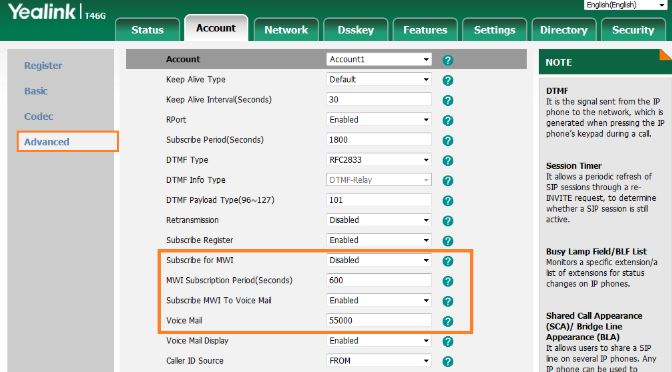672x372 pixels.
Task: Click help icon for Subscribe MWI To Voice Mail
Action: [x=447, y=301]
